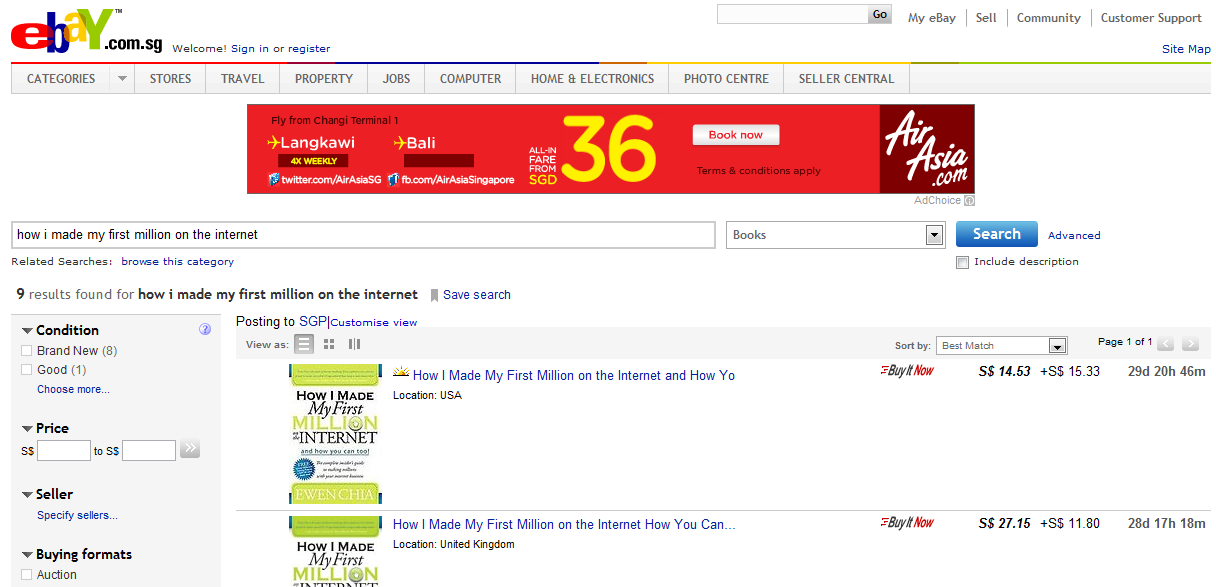Click Buy It Now logo for S$ 27.15 listing
Screen dimensions: 1216x587
pyautogui.click(x=907, y=523)
